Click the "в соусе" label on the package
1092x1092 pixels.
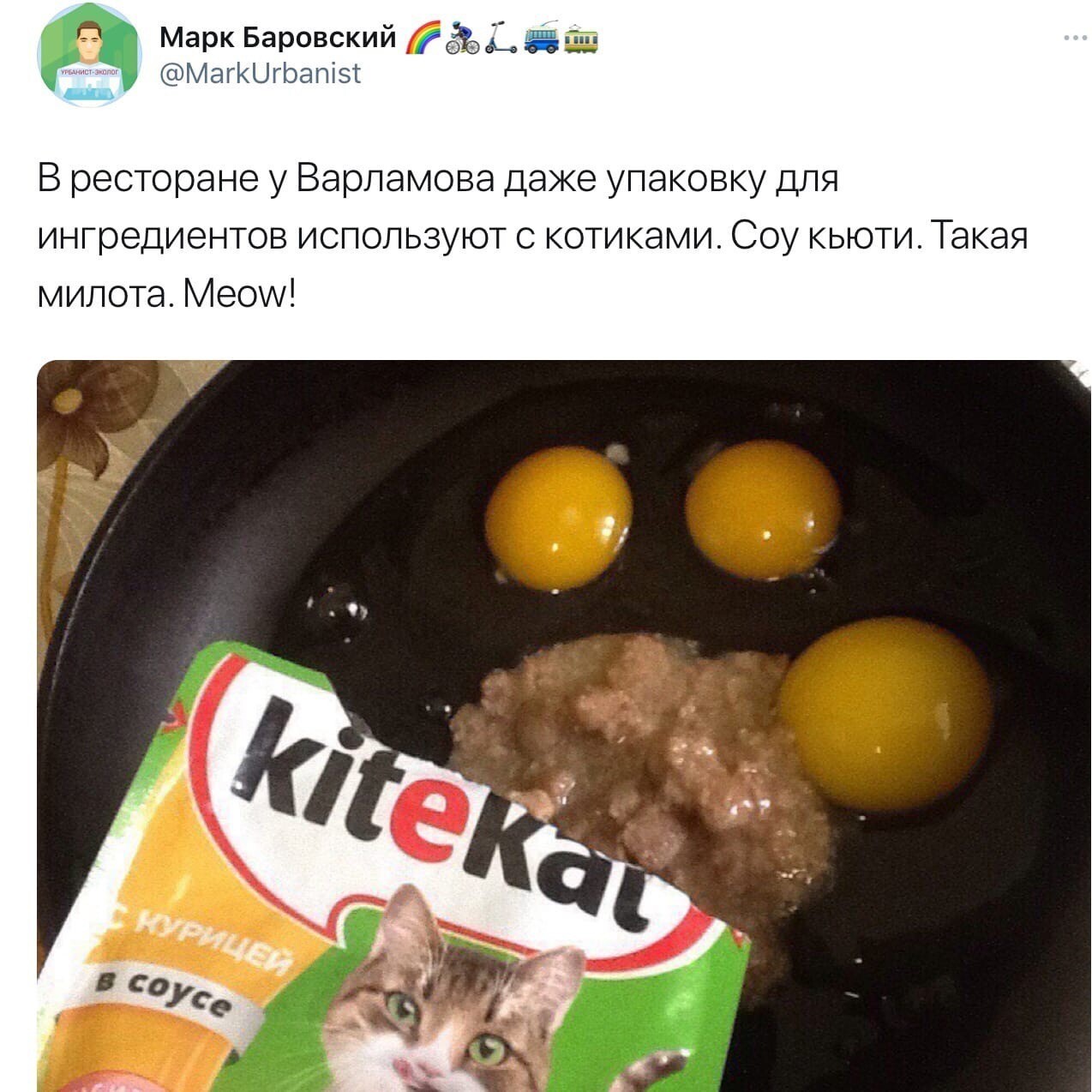coord(163,993)
